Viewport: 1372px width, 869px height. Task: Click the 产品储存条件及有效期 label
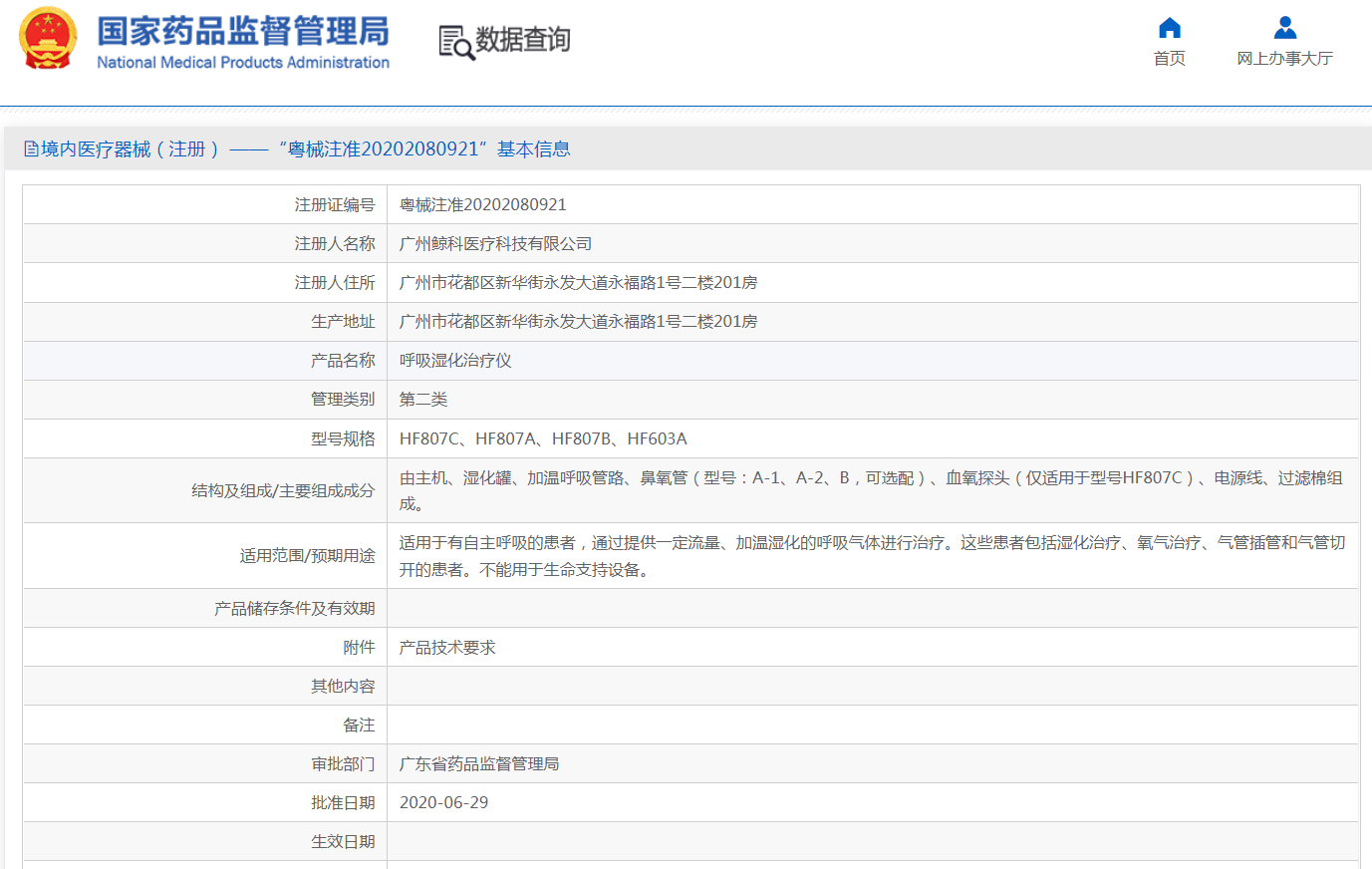[x=295, y=609]
